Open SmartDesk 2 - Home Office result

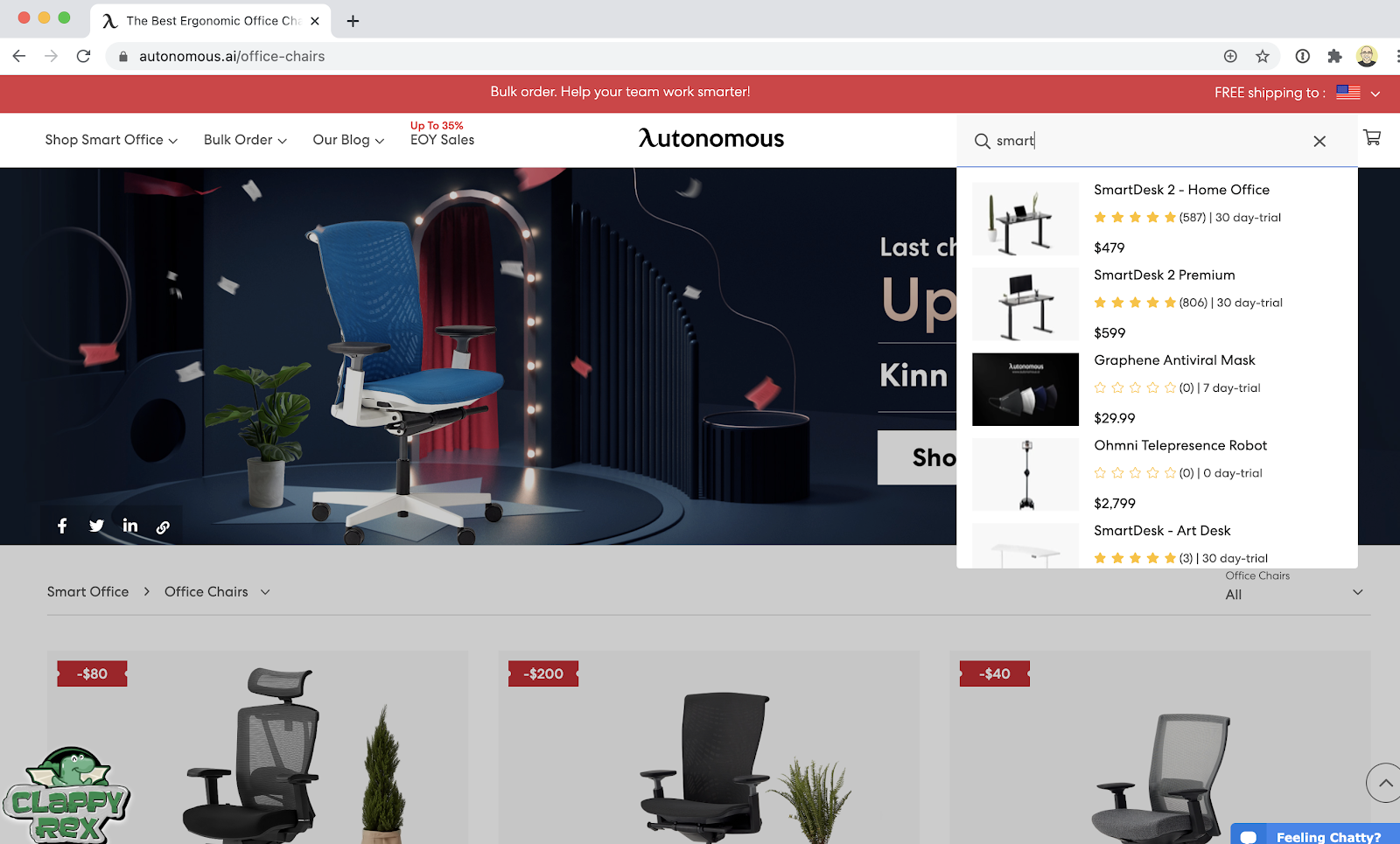click(x=1181, y=190)
